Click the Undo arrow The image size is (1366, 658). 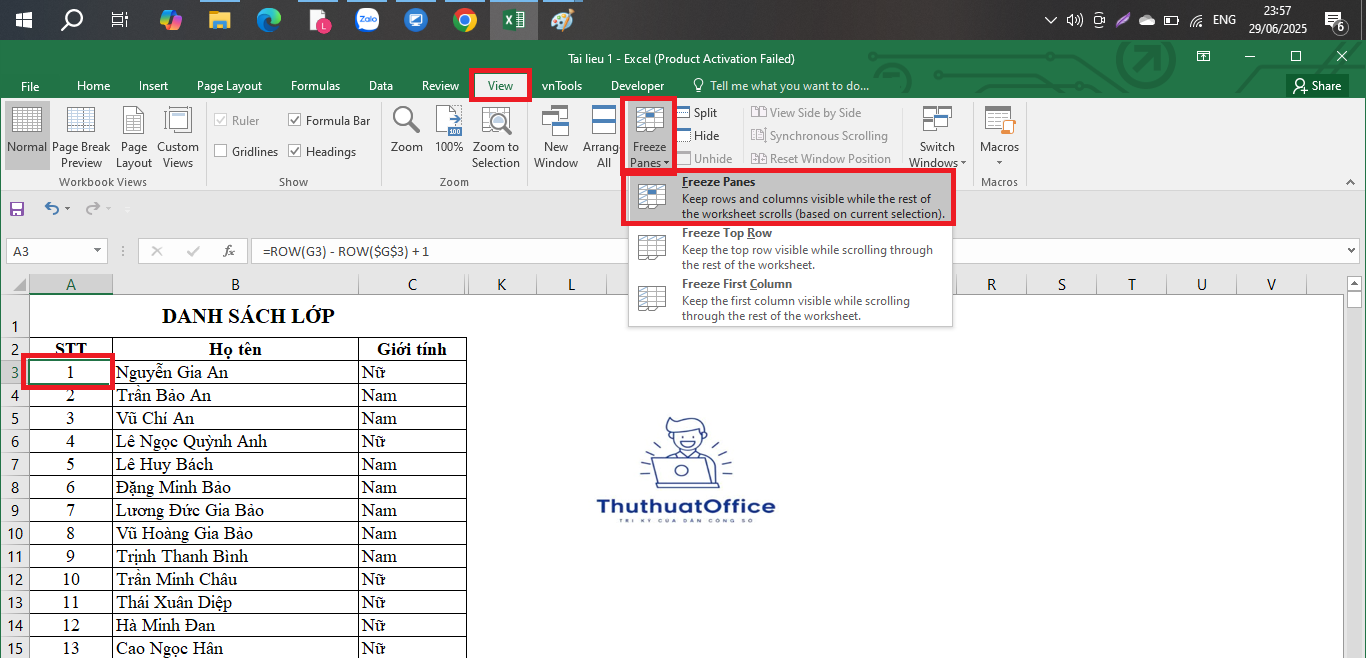pyautogui.click(x=51, y=209)
